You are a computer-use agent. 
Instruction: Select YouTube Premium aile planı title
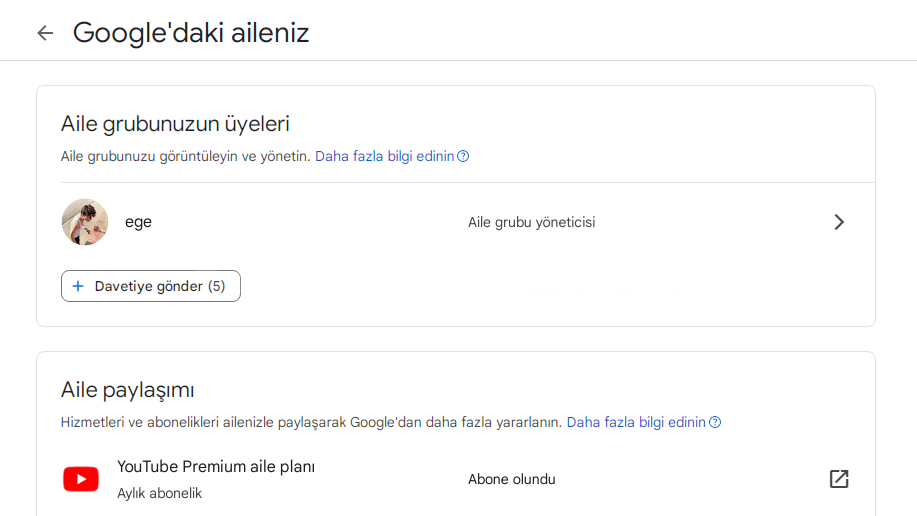(x=216, y=466)
